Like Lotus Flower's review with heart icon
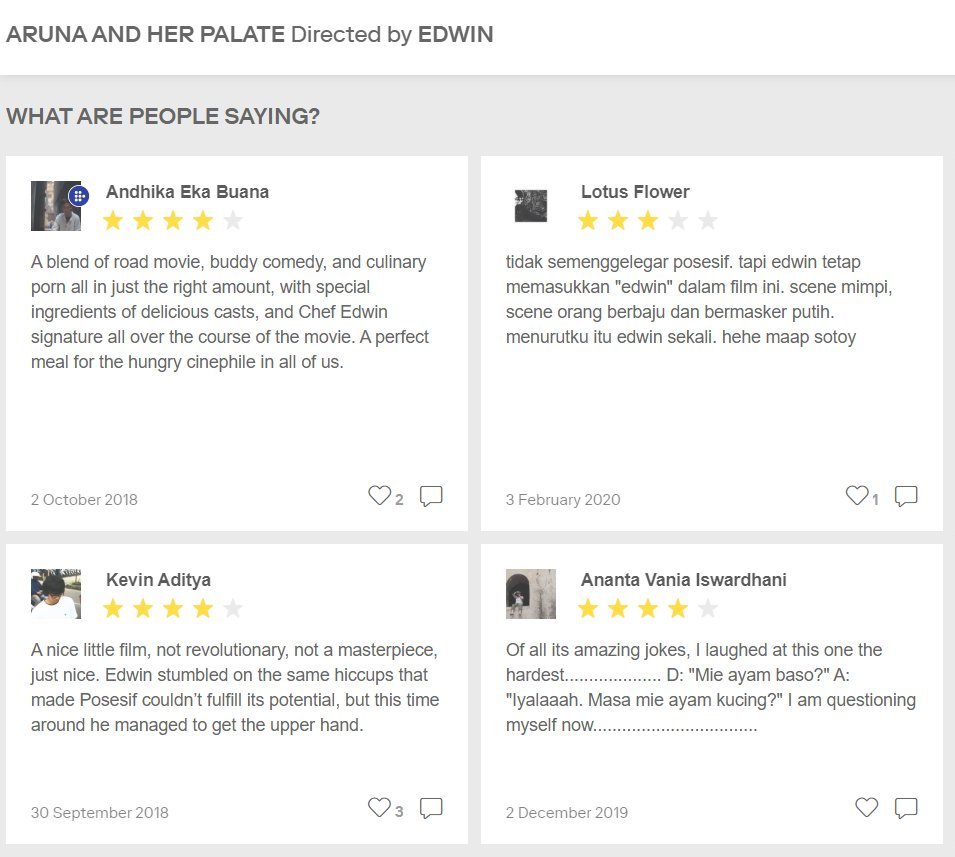The image size is (955, 857). [x=857, y=496]
